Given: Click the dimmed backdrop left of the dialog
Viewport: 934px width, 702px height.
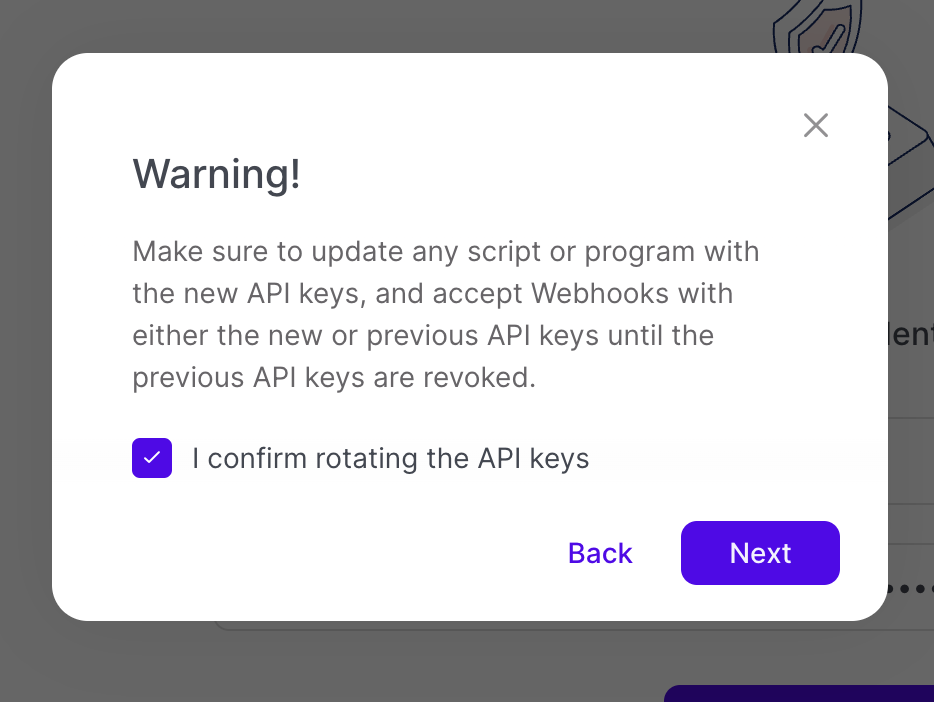Looking at the screenshot, I should coord(25,350).
